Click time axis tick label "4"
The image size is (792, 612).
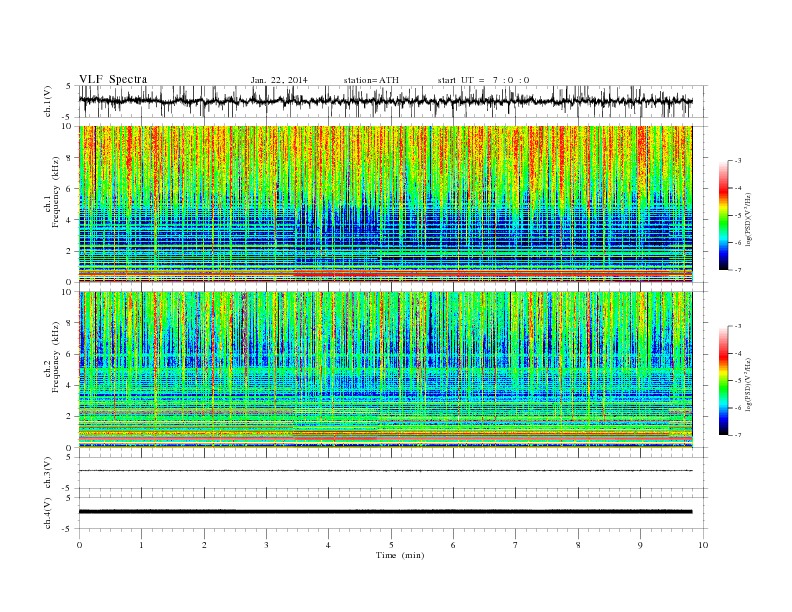(328, 545)
